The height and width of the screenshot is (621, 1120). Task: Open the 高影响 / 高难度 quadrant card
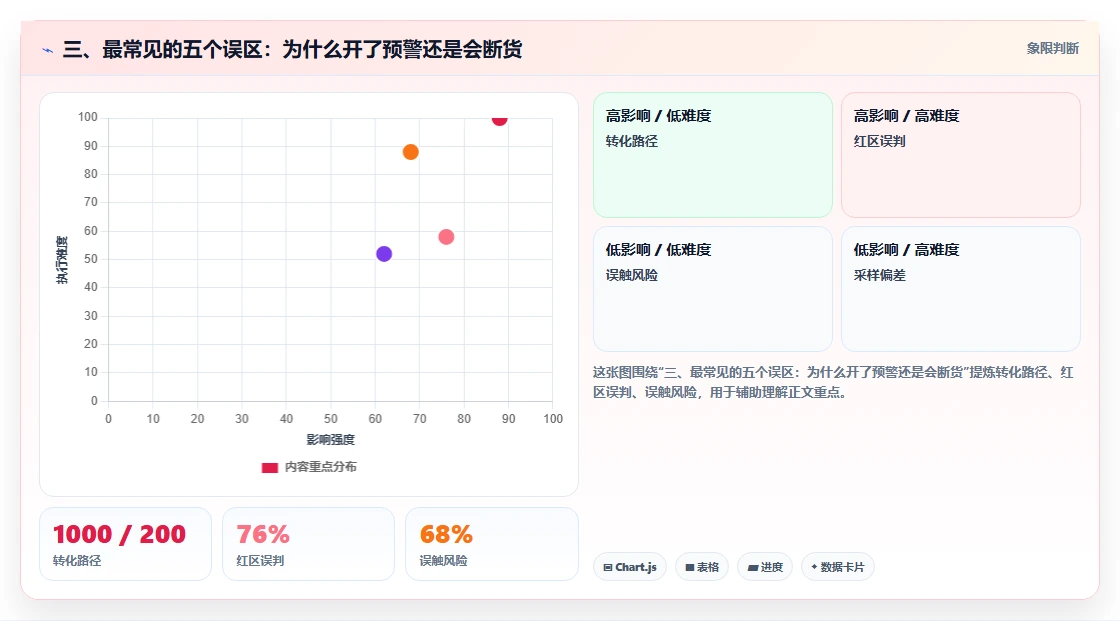(961, 155)
